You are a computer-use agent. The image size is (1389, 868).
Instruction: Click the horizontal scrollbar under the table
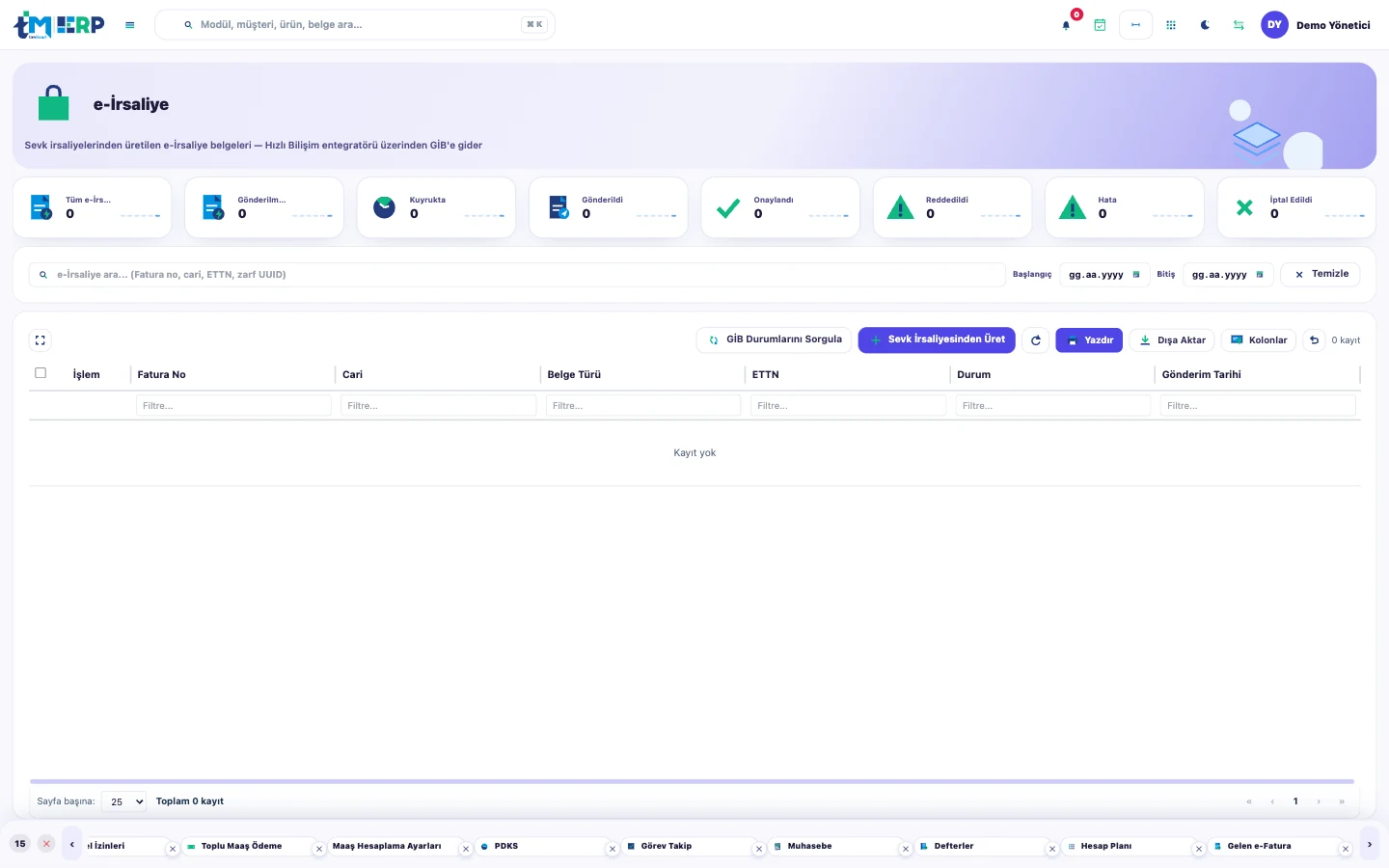pyautogui.click(x=692, y=781)
